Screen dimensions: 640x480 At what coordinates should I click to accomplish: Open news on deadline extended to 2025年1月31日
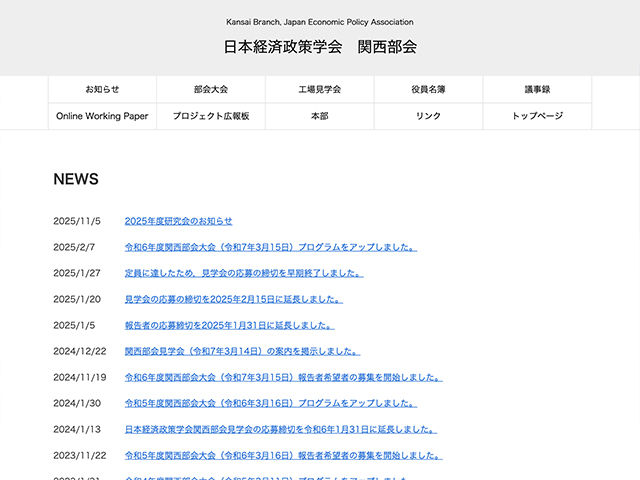tap(229, 325)
